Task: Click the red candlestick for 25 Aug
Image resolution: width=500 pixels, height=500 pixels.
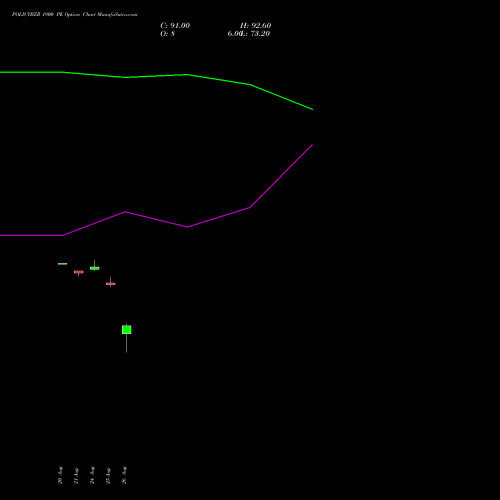Action: (111, 284)
